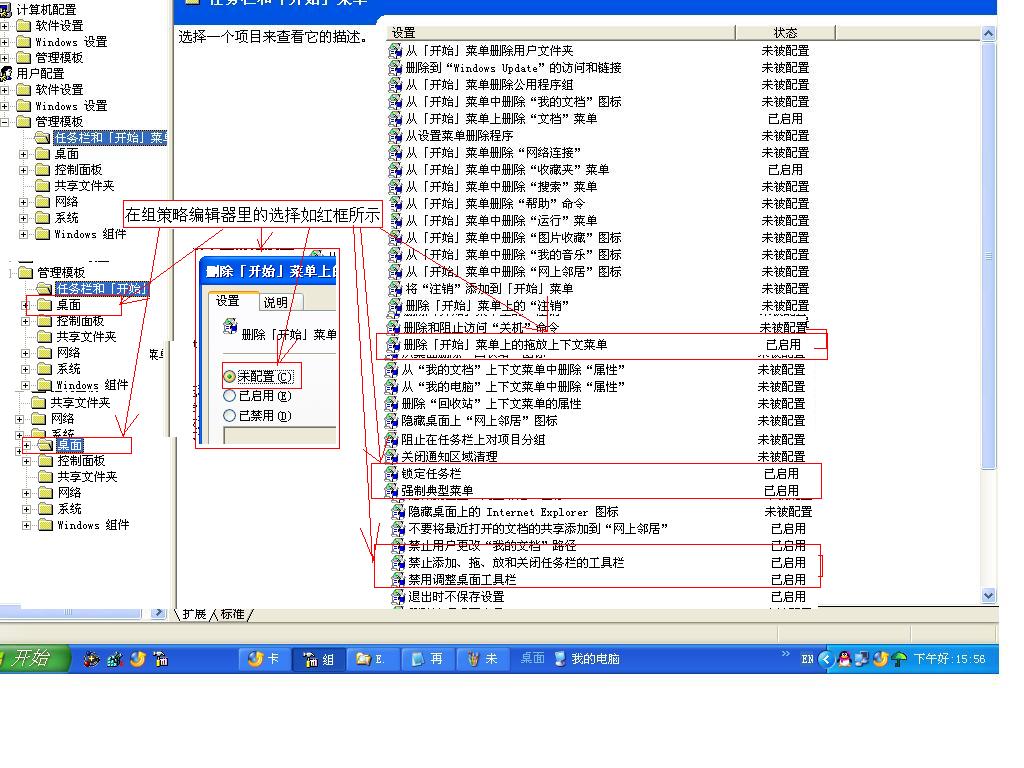This screenshot has height=768, width=1024.
Task: Click the policy icon beside 从「开始」菜单删除用户文件夹
Action: click(x=394, y=50)
